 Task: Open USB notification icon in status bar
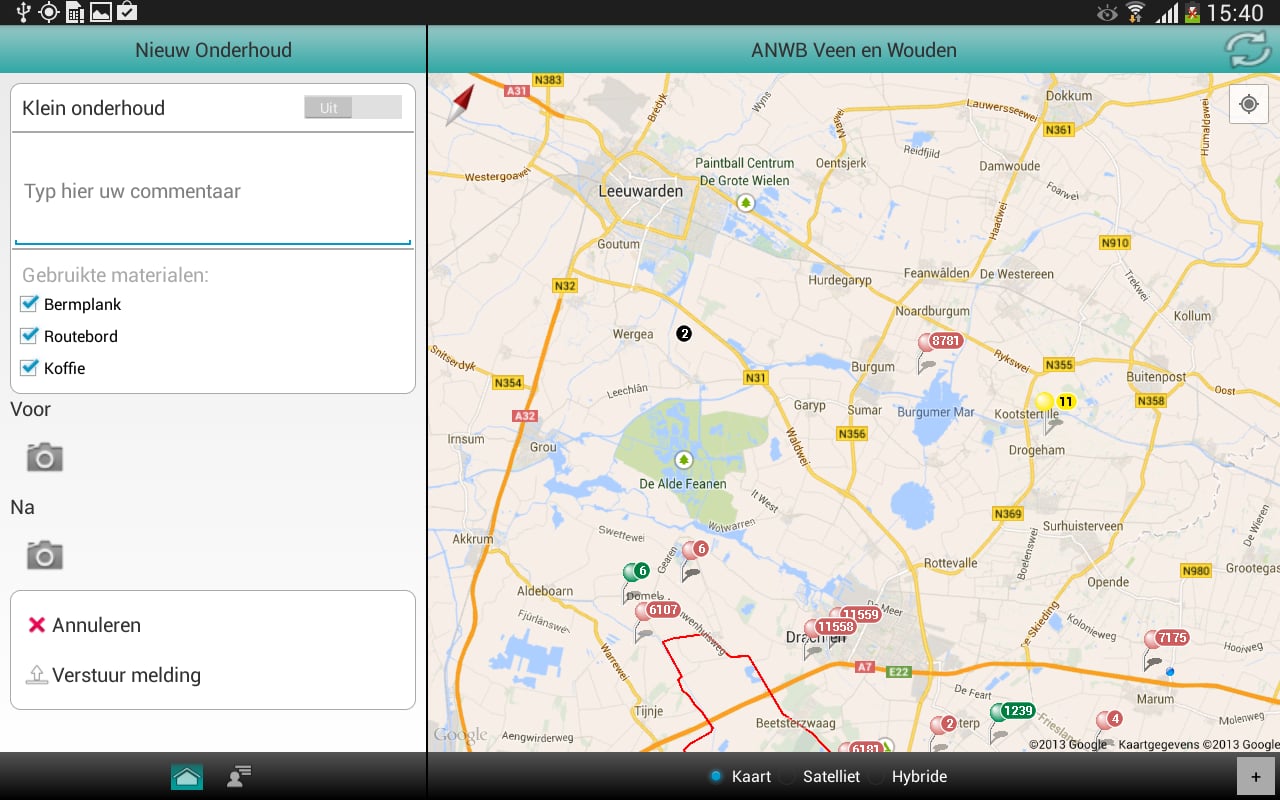(x=23, y=12)
